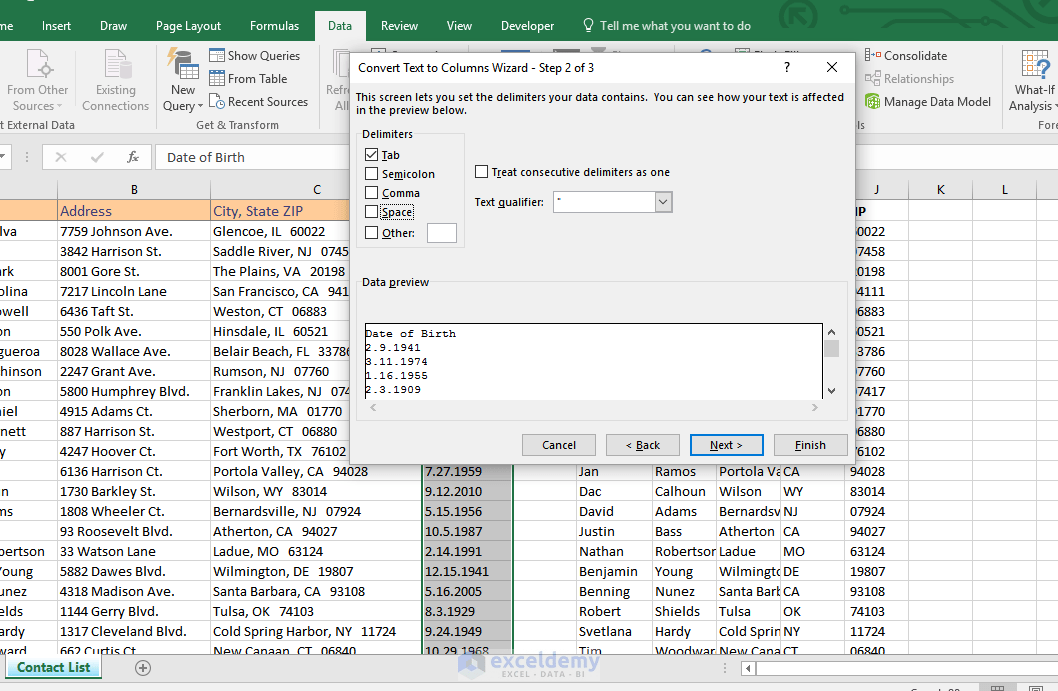This screenshot has width=1058, height=691.
Task: Open Recent Sources
Action: (259, 101)
